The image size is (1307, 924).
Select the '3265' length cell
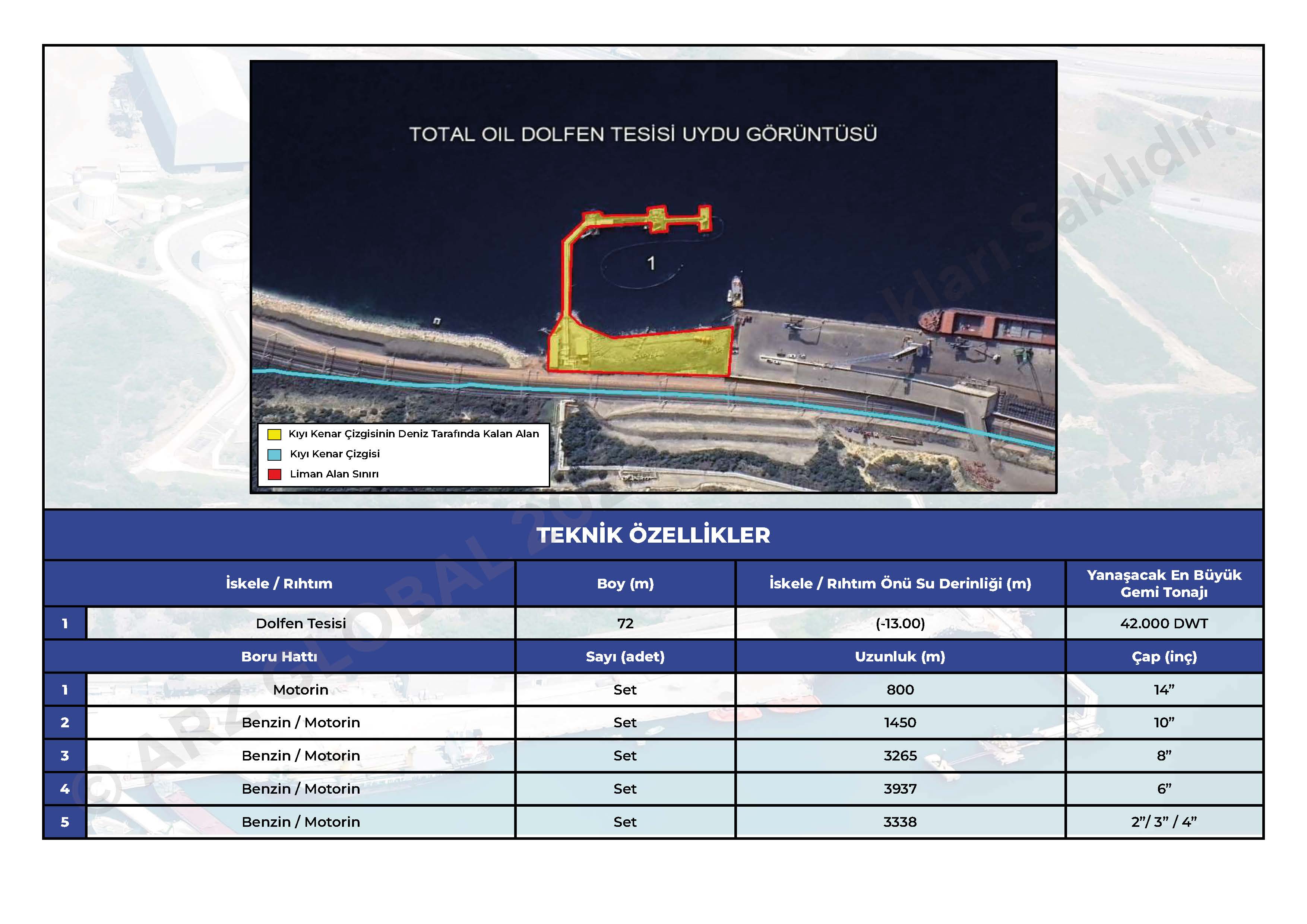(x=900, y=756)
